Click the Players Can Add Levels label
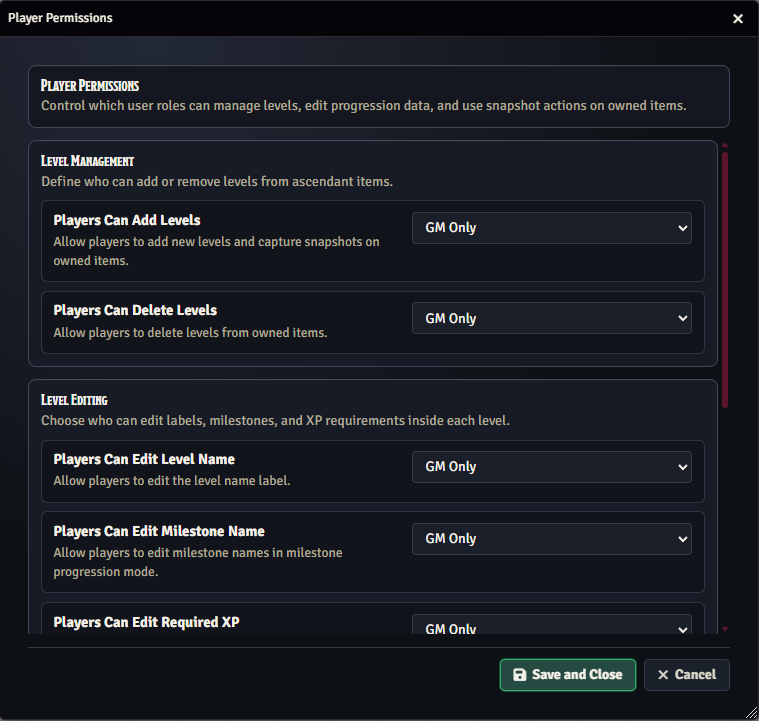The height and width of the screenshot is (721, 759). click(127, 220)
